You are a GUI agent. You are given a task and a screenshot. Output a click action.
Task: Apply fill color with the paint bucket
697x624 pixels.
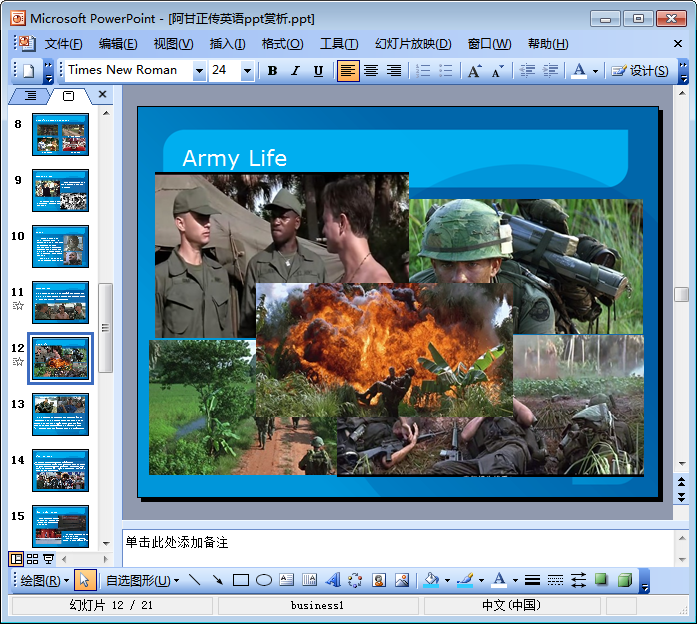(431, 580)
